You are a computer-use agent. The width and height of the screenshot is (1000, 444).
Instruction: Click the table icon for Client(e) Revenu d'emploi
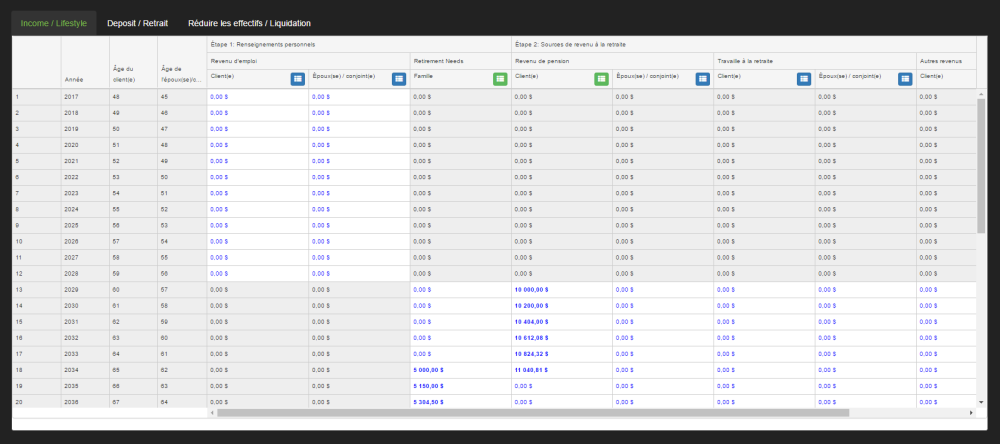297,78
